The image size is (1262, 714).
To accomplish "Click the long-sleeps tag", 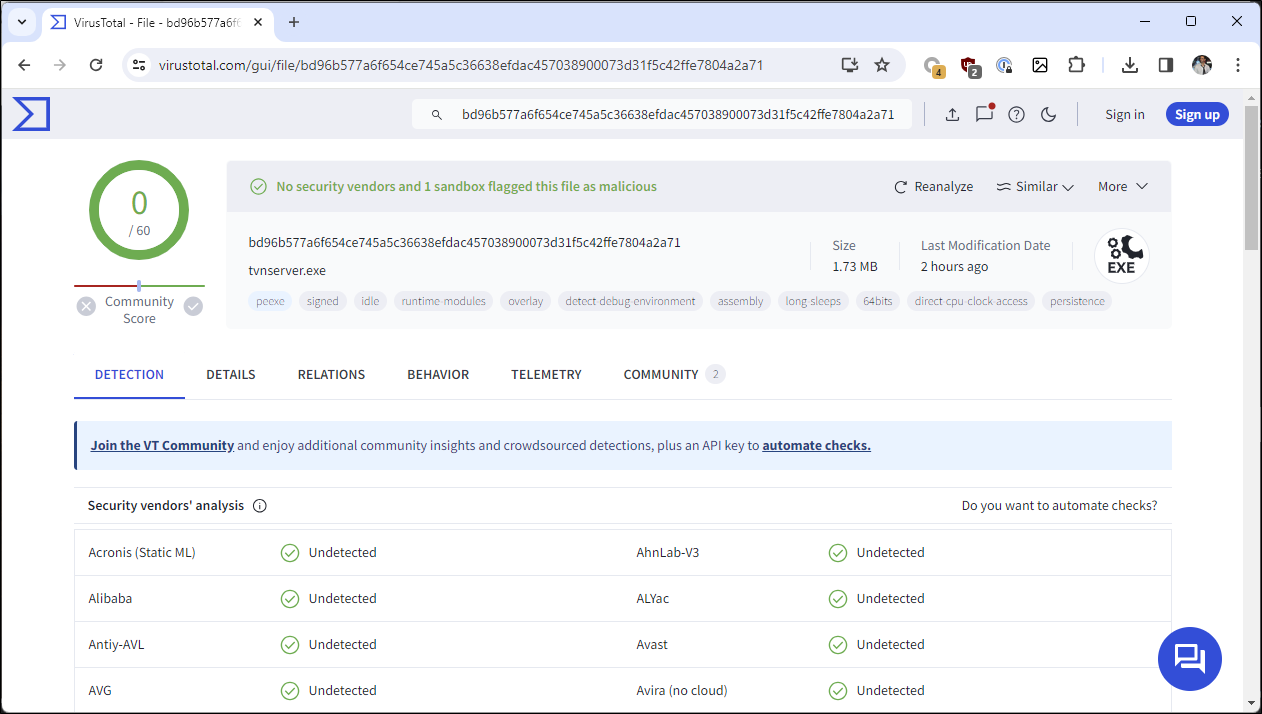I will [x=813, y=301].
